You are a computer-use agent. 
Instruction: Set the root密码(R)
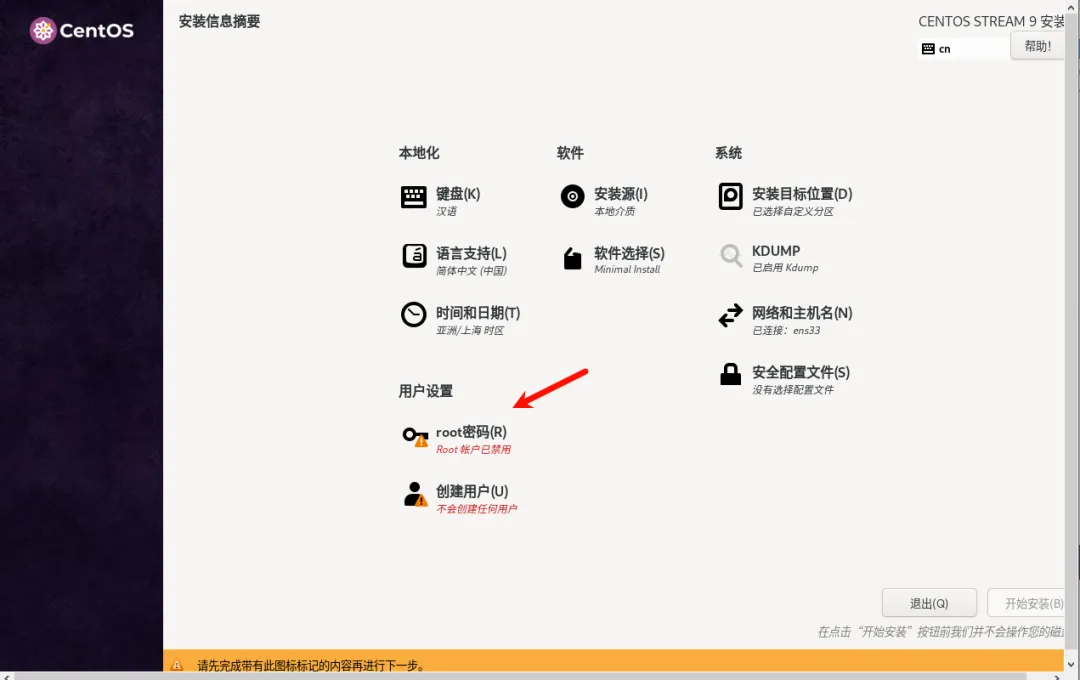pyautogui.click(x=471, y=432)
